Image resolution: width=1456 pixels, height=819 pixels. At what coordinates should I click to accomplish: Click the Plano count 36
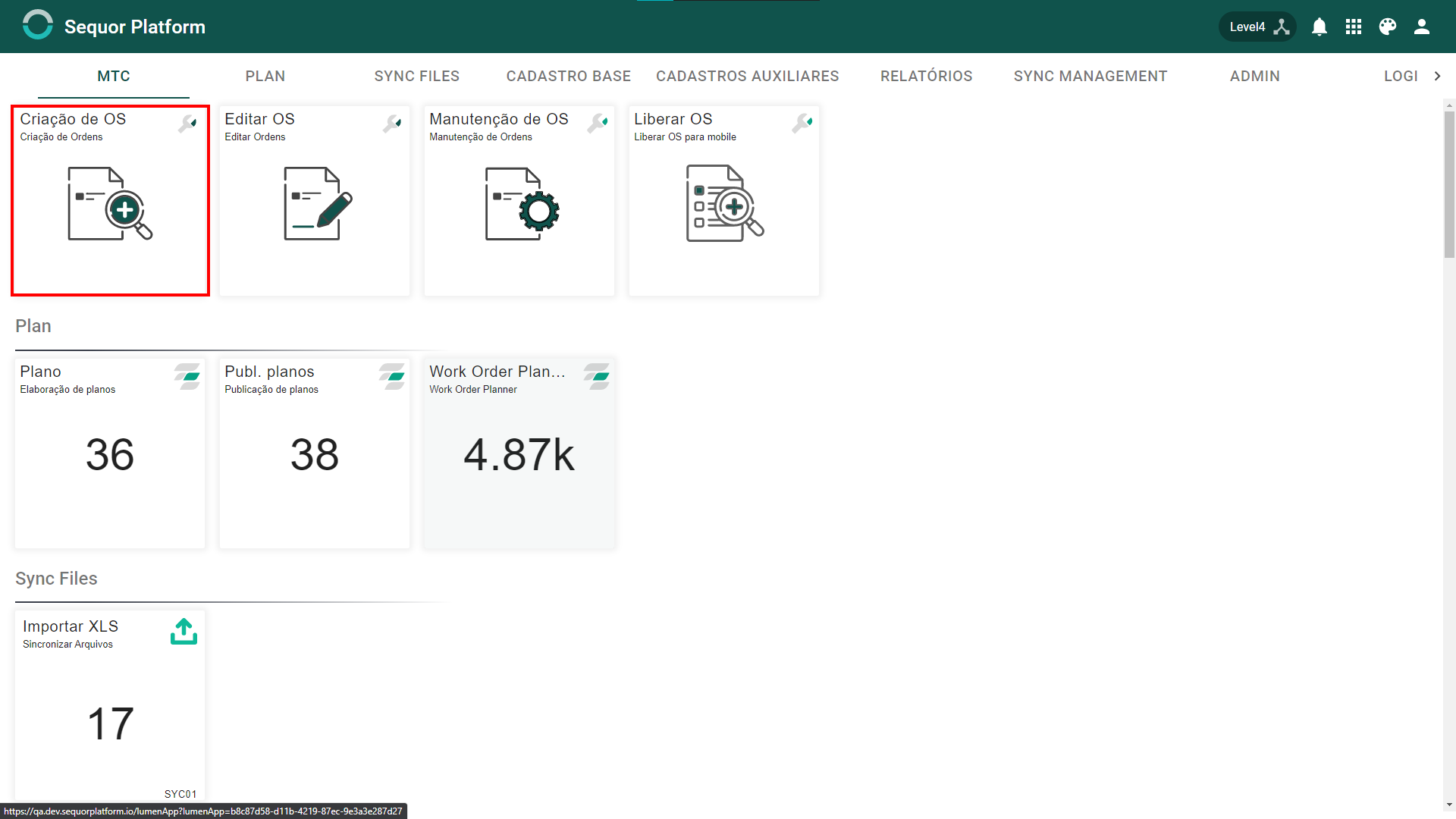[110, 455]
